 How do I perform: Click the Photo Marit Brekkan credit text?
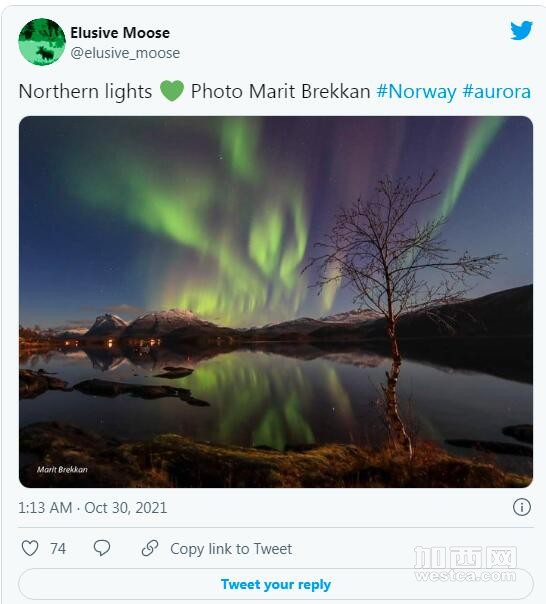[x=281, y=92]
